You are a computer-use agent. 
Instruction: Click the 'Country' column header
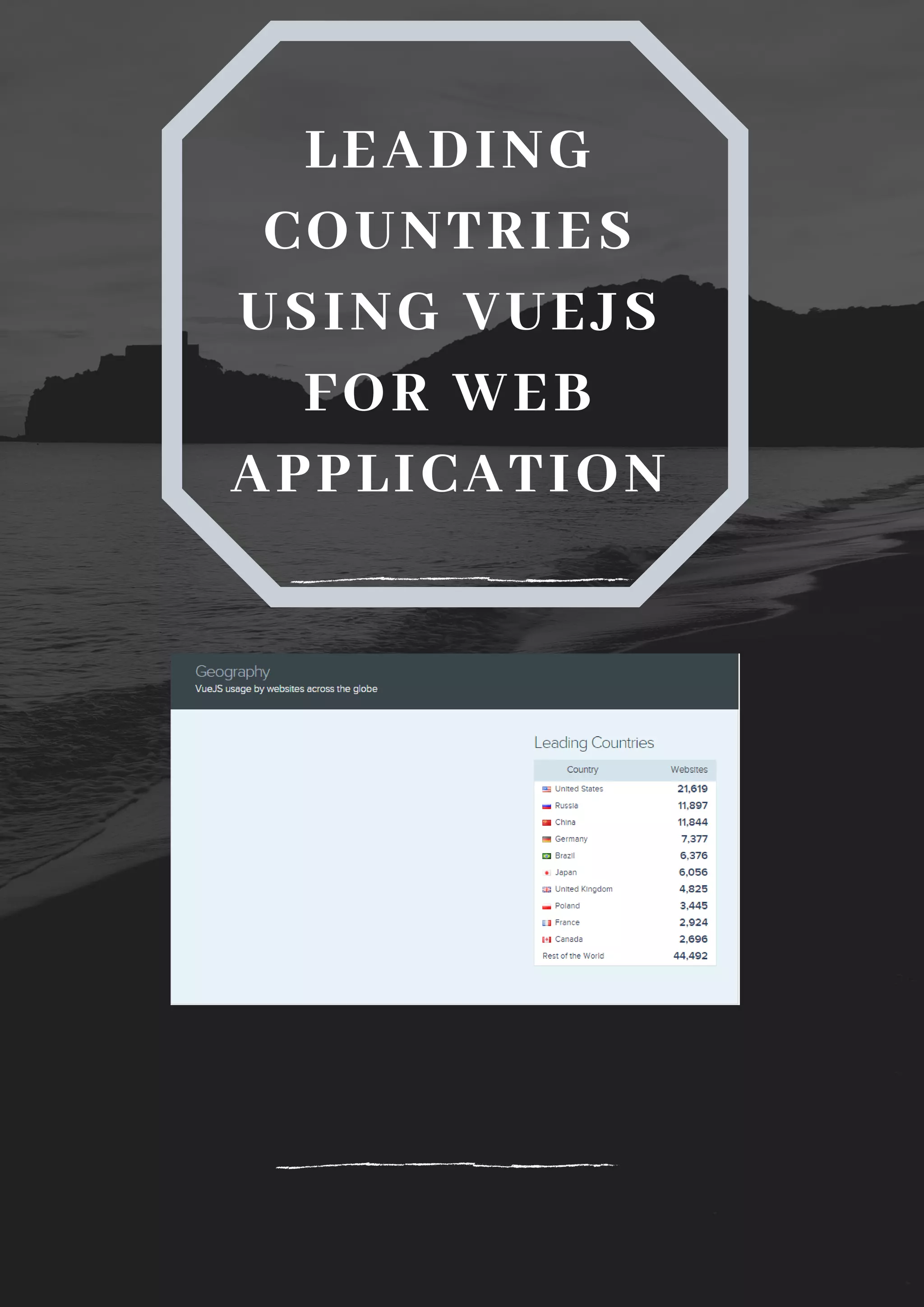pyautogui.click(x=582, y=770)
